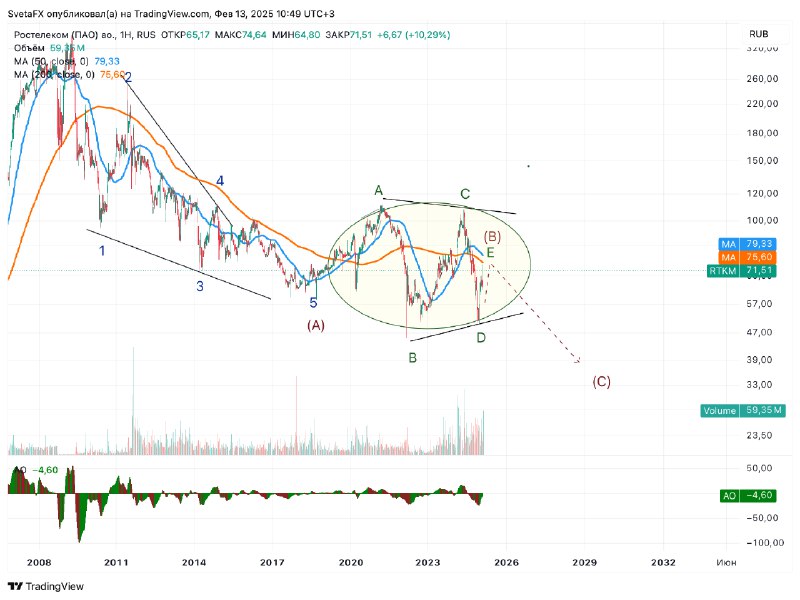Click 2032 on the time axis
Image resolution: width=800 pixels, height=600 pixels.
(663, 563)
